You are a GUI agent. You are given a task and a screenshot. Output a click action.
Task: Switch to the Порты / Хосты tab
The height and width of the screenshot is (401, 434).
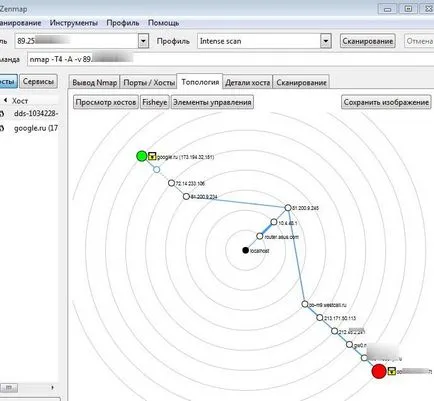tap(149, 82)
